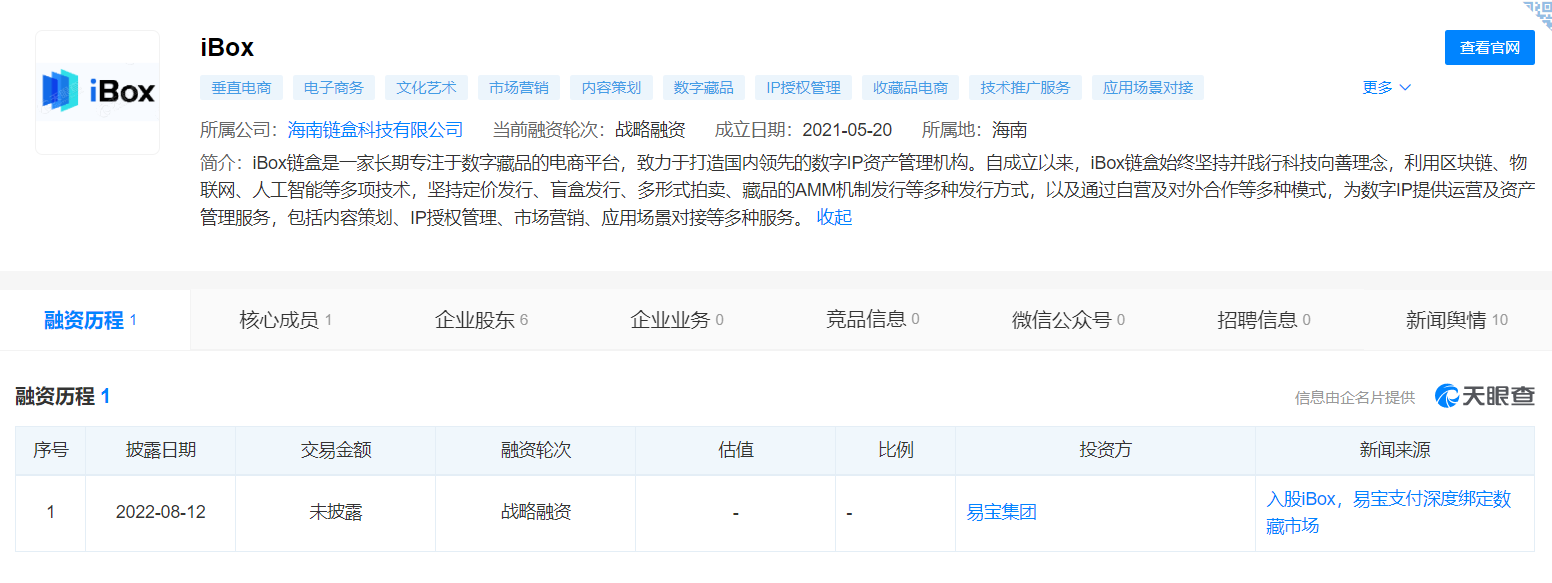Click the 天眼查 logo
Screen dimensions: 1552x583
[x=1485, y=396]
